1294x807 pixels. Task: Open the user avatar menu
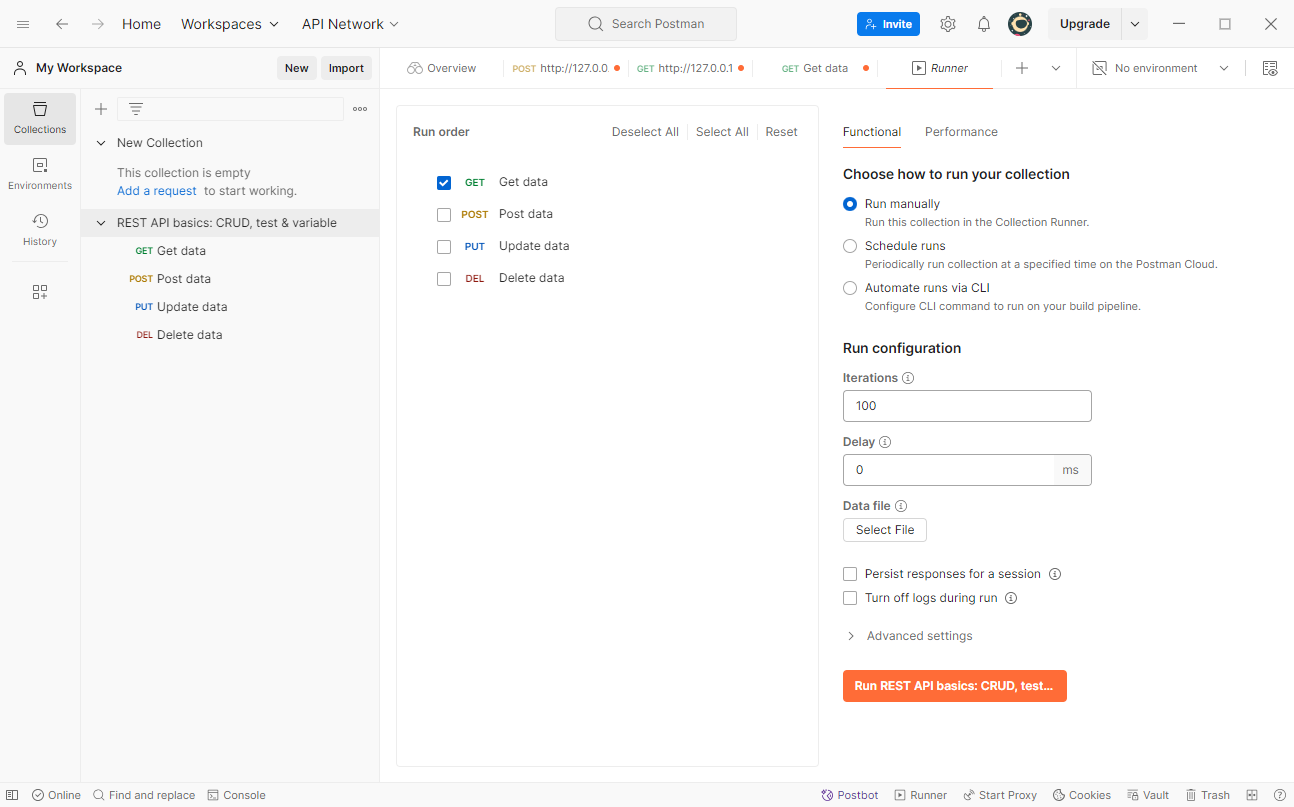click(1020, 24)
